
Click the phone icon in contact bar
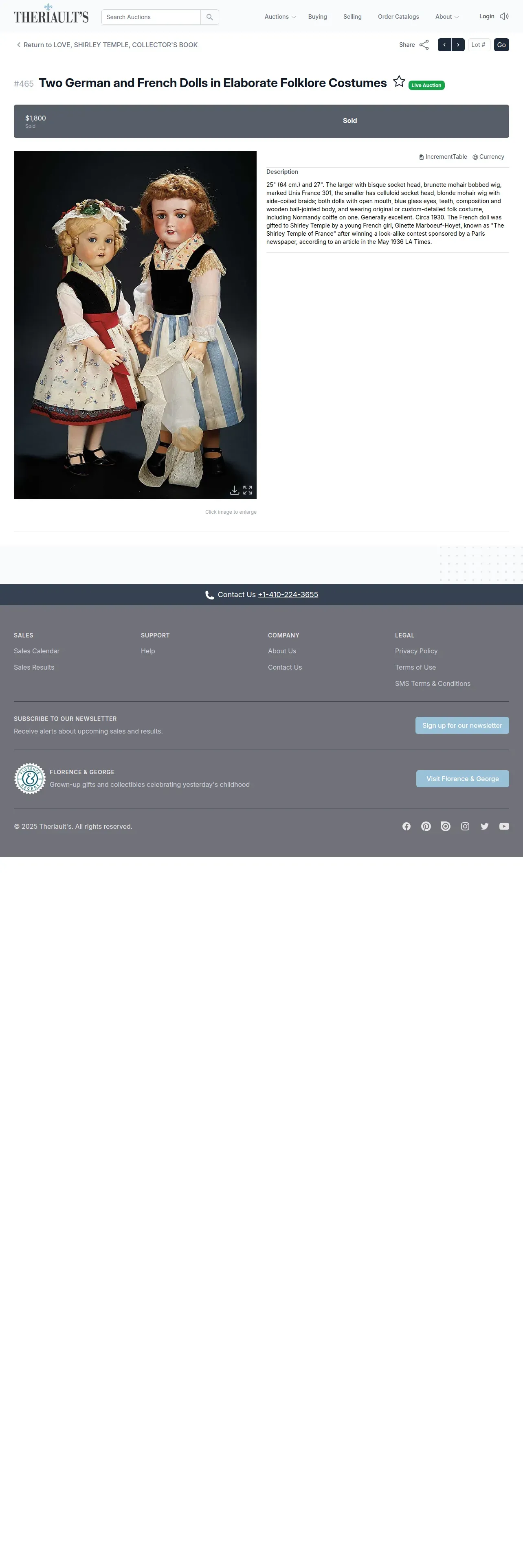tap(209, 595)
